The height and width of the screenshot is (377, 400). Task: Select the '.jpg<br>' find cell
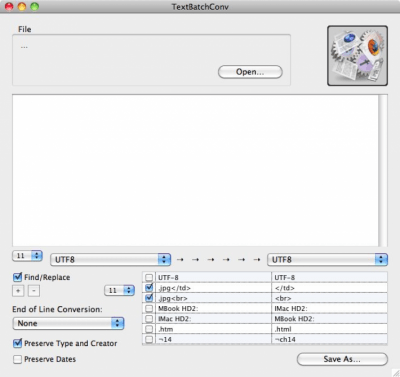pos(214,298)
